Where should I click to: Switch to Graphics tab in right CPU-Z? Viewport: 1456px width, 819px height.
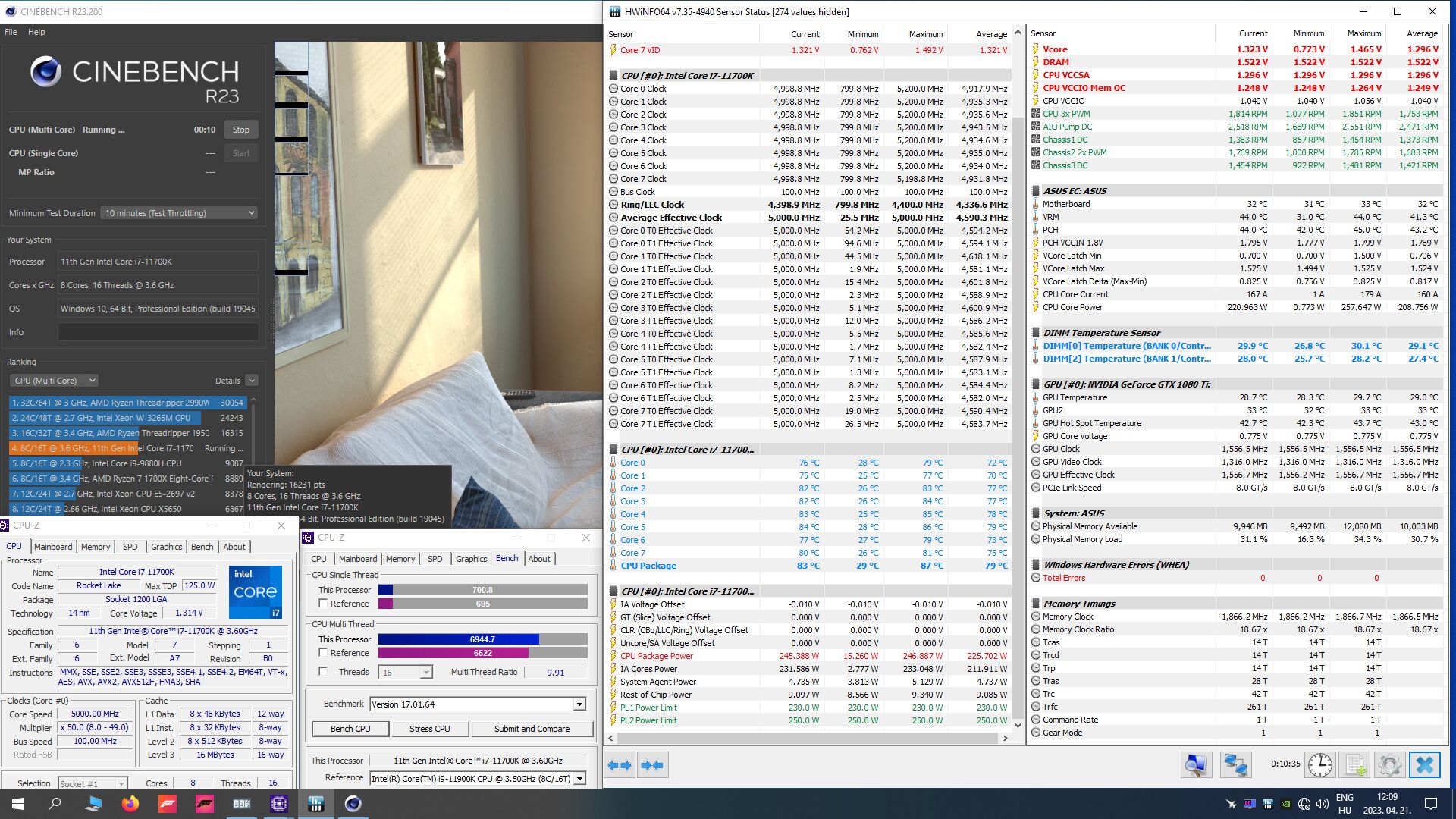click(471, 559)
